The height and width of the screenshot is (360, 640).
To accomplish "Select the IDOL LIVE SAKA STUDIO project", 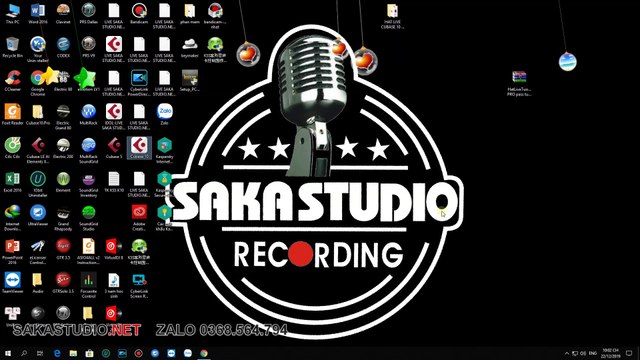I will pos(114,117).
